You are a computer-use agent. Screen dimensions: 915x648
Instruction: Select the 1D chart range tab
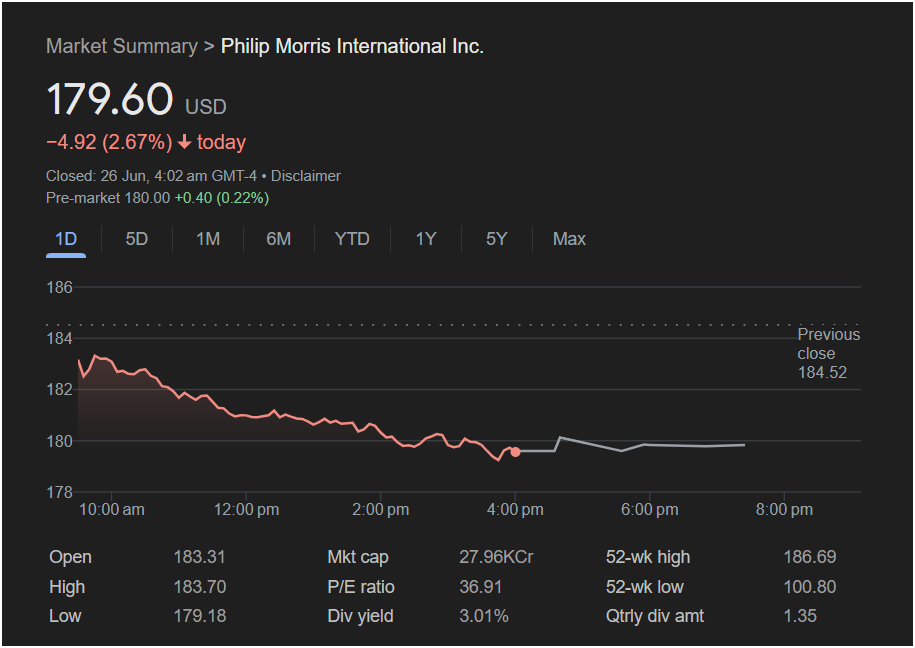point(66,239)
